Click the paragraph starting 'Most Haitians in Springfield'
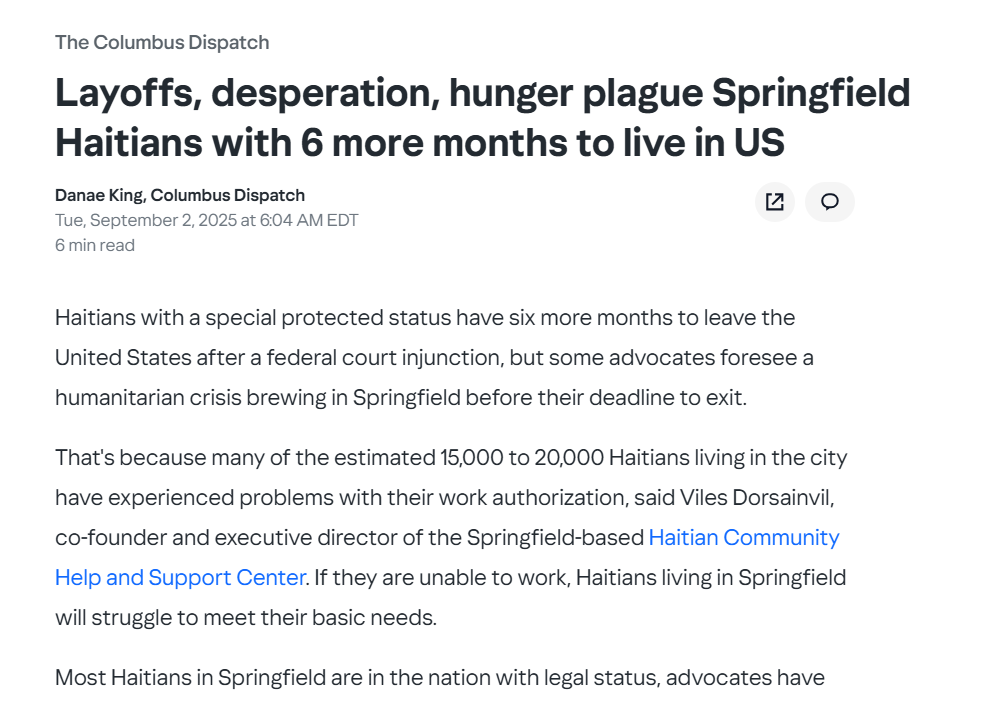This screenshot has height=707, width=1002. pos(440,678)
